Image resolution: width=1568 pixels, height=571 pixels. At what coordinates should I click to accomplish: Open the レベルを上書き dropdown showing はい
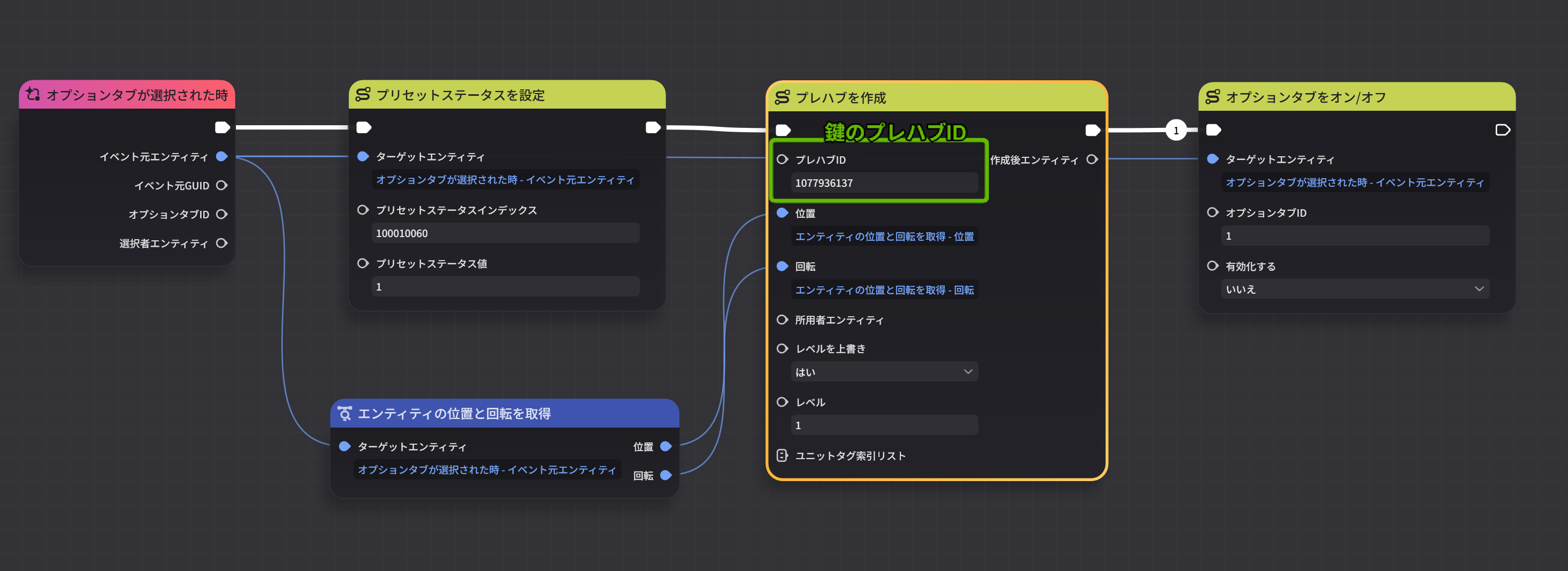(x=884, y=371)
